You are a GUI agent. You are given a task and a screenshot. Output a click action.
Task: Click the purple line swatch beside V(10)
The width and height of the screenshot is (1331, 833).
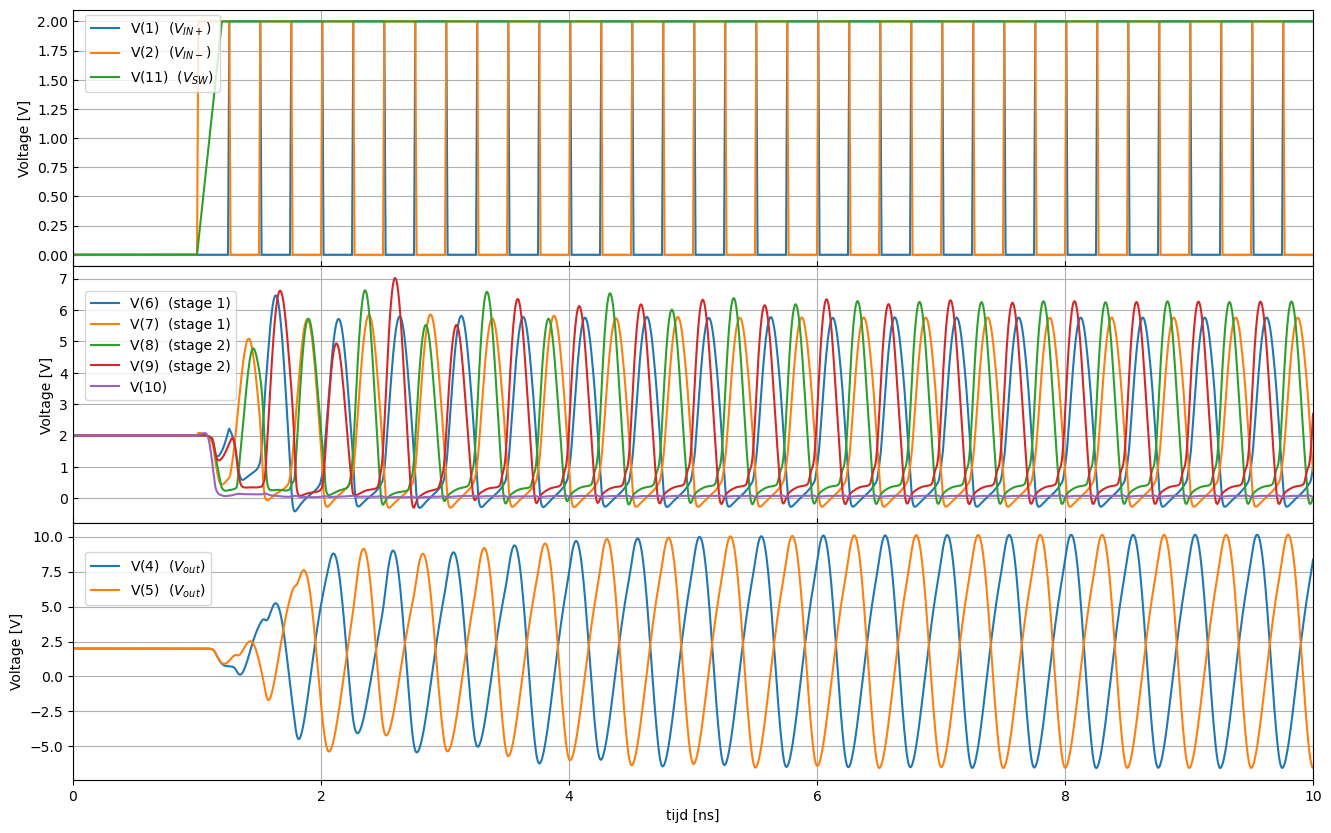click(x=106, y=387)
